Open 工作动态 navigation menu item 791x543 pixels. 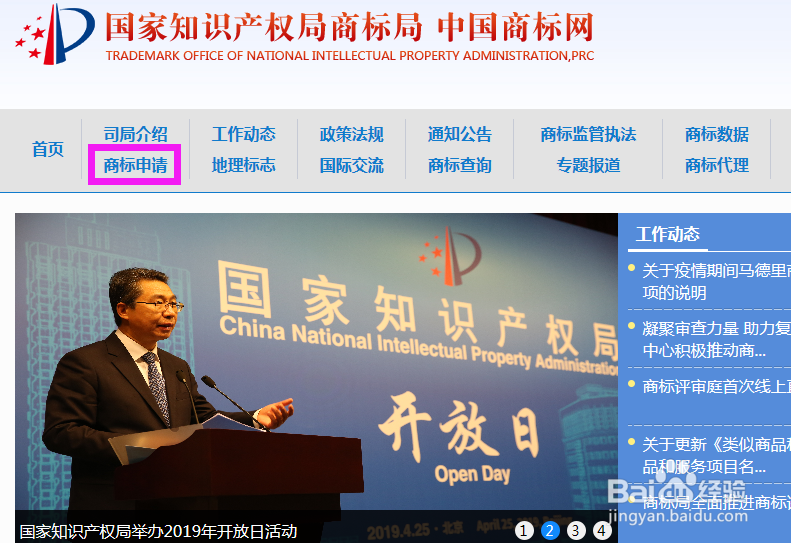(x=244, y=134)
